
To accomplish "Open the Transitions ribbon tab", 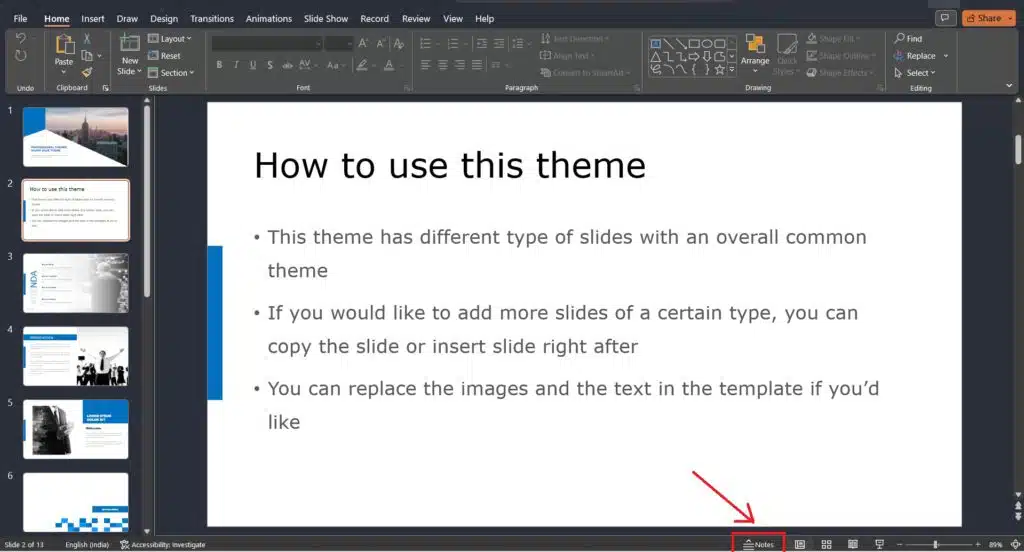I will coord(211,19).
